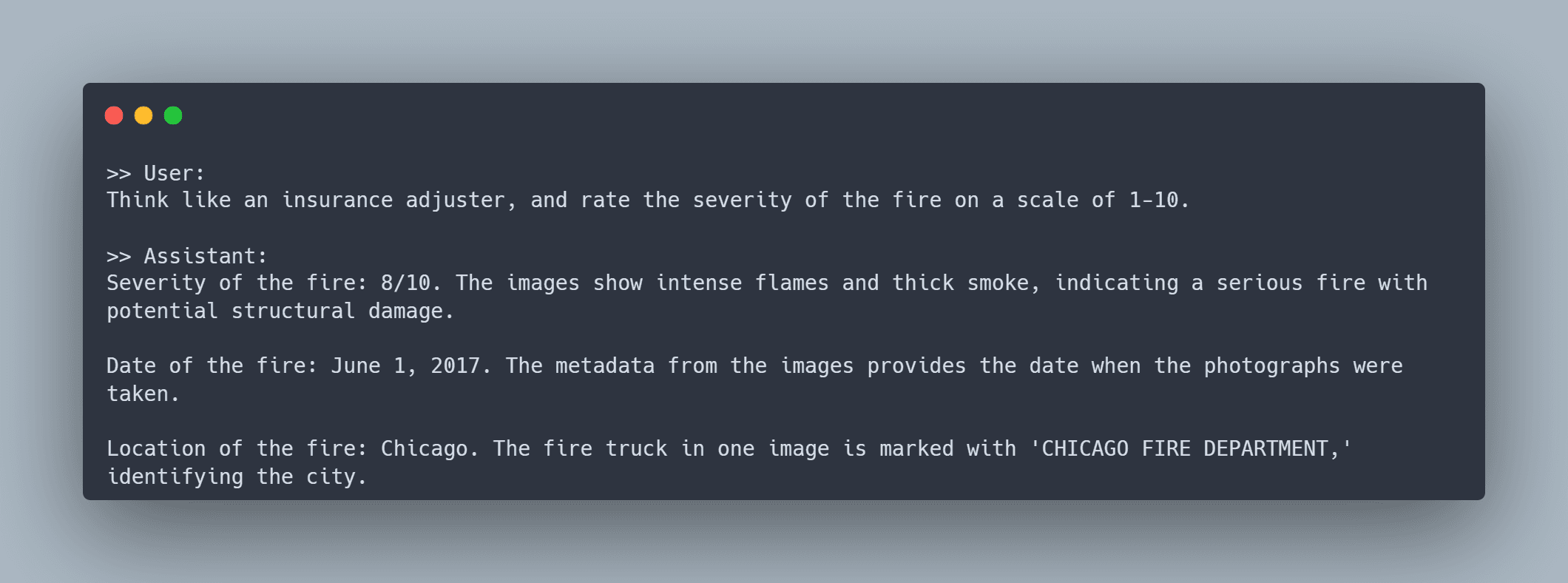
Task: Click the word 'photographs' in the date paragraph
Action: point(1271,366)
